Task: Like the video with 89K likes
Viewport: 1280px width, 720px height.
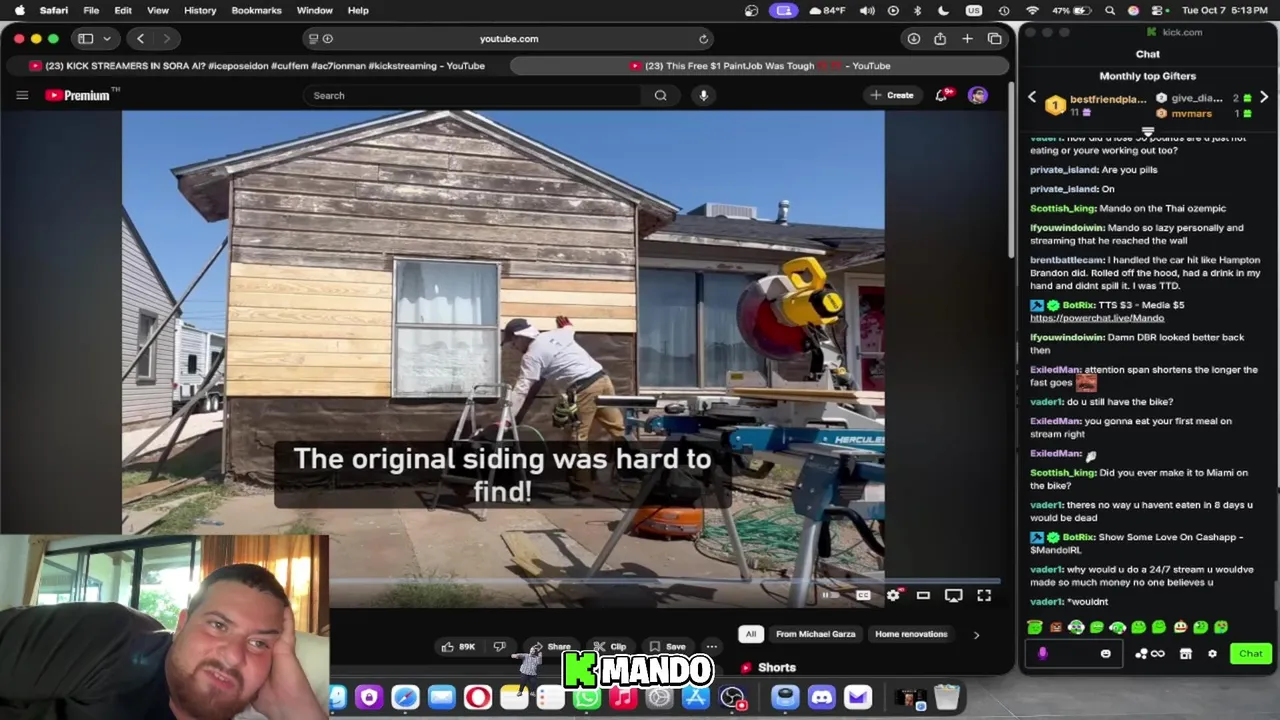Action: click(458, 647)
